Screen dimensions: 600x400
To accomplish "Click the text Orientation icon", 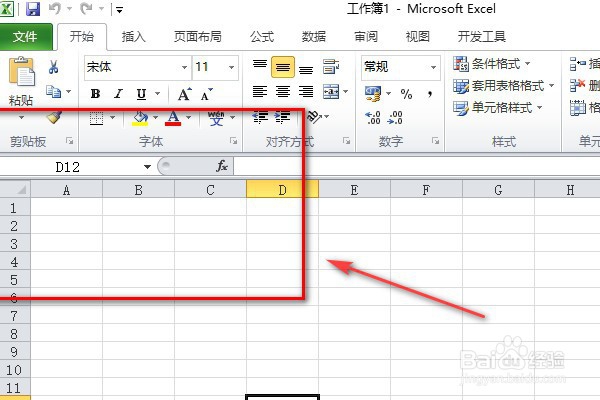I will (315, 116).
